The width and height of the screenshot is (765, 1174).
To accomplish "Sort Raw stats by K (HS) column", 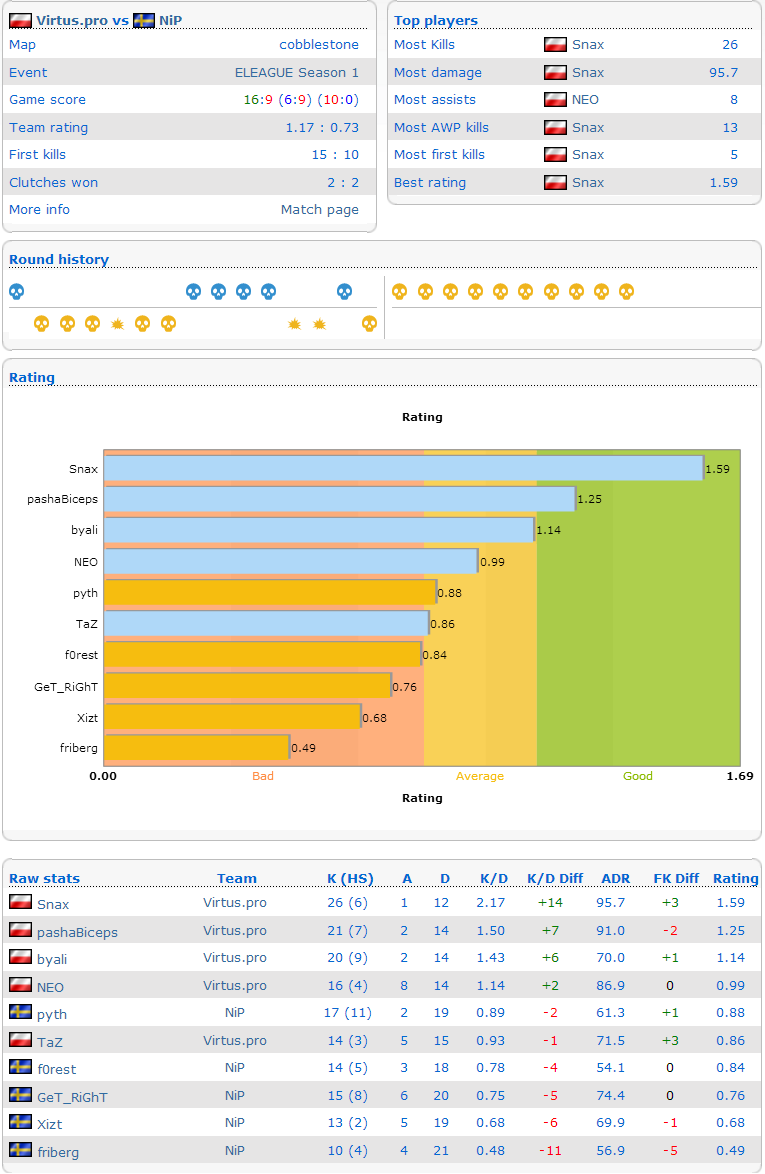I will [x=350, y=878].
